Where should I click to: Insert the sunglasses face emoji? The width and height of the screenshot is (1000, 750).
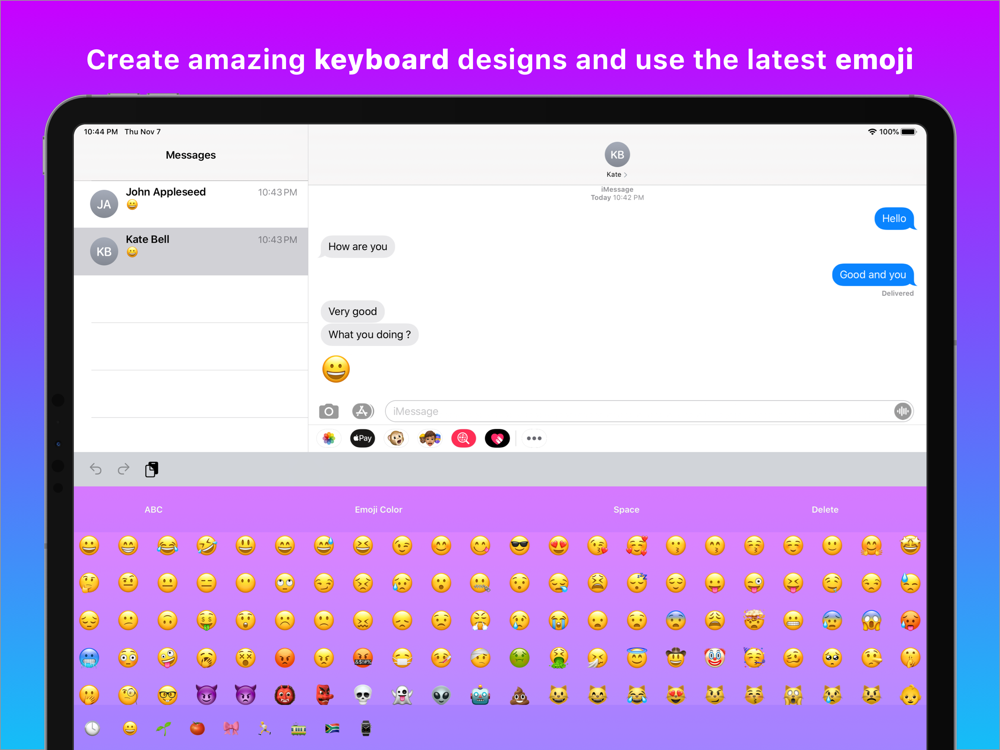[x=520, y=545]
